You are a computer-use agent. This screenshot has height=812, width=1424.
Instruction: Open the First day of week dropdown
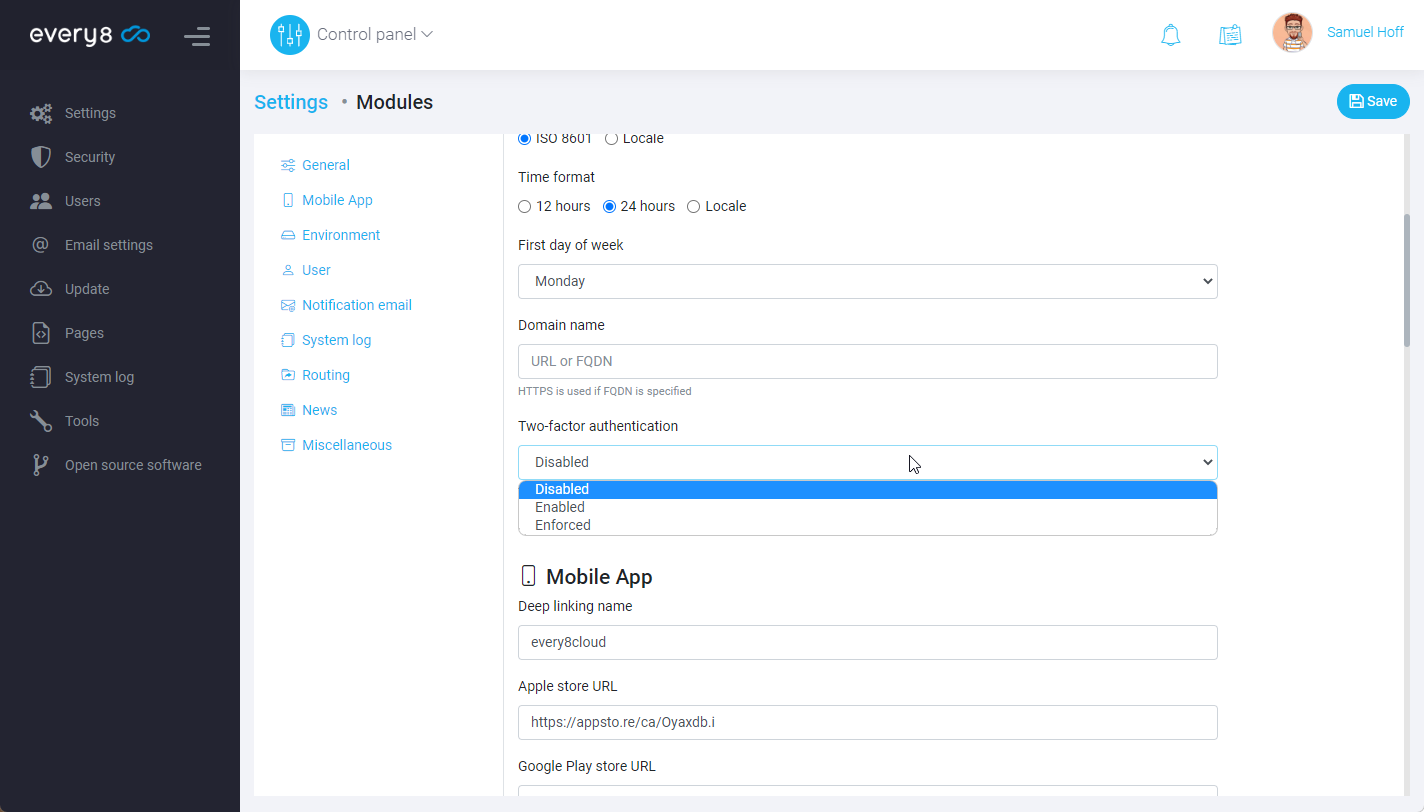pyautogui.click(x=867, y=282)
